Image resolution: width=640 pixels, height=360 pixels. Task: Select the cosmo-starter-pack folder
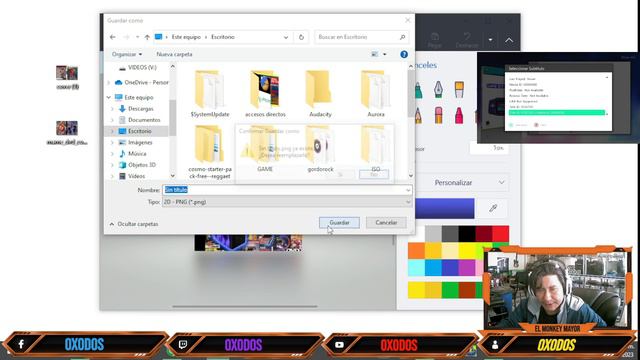pos(210,152)
